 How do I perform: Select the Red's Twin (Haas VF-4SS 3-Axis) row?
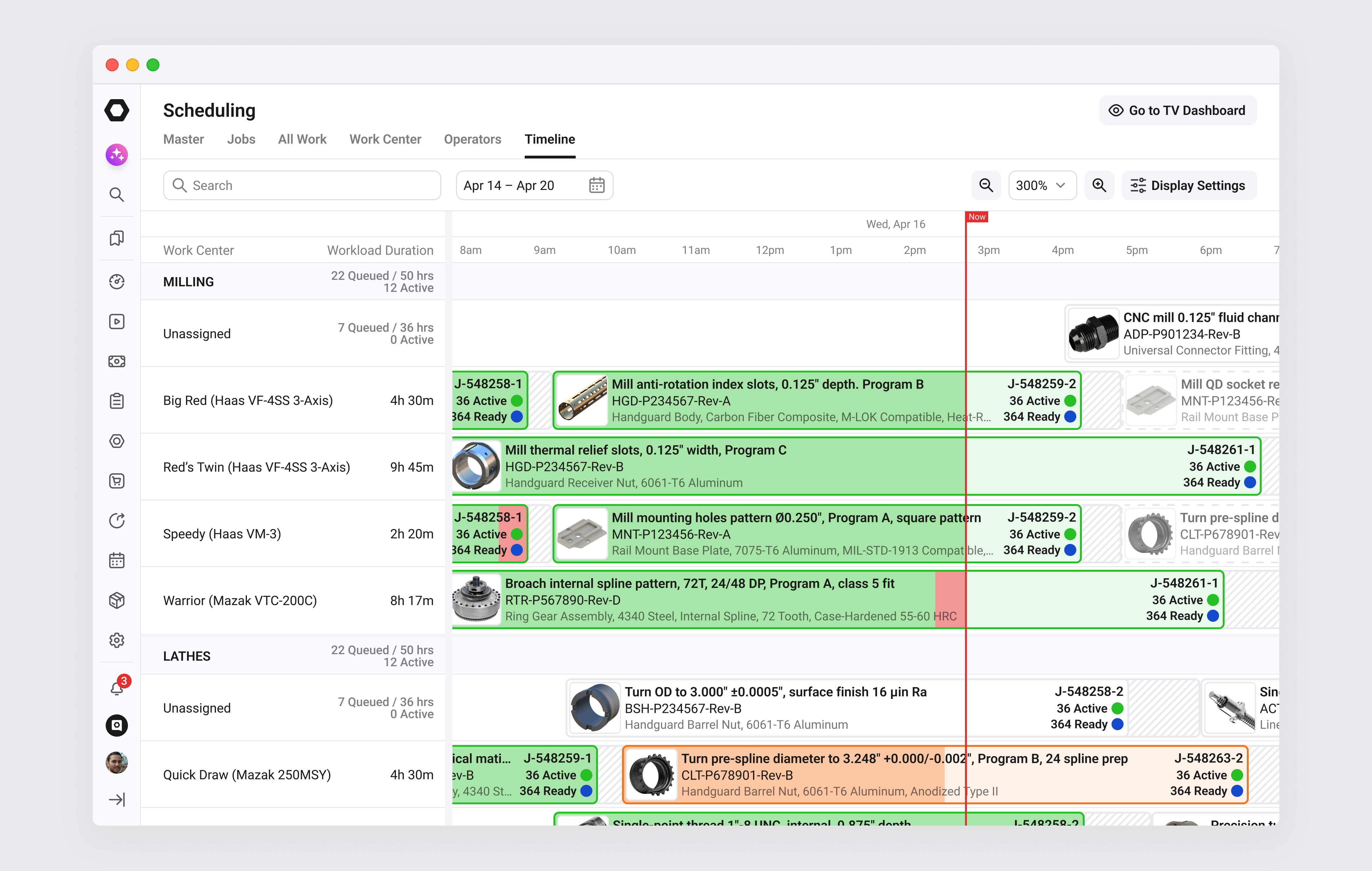click(x=293, y=467)
